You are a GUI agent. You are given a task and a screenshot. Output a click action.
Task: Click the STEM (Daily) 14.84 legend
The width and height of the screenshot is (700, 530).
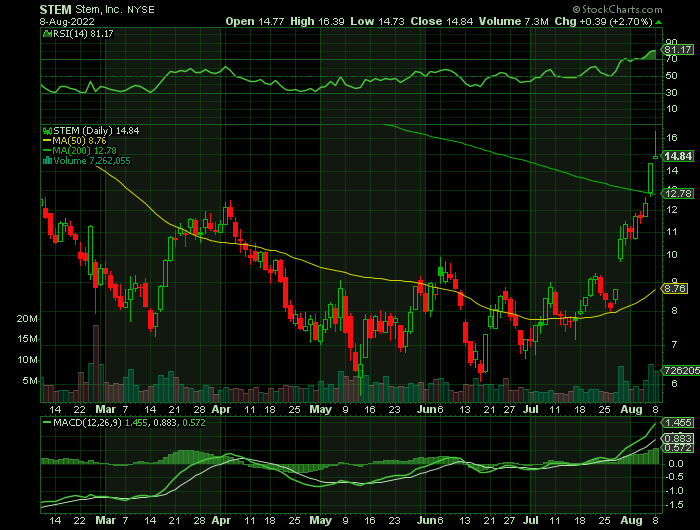pyautogui.click(x=96, y=131)
